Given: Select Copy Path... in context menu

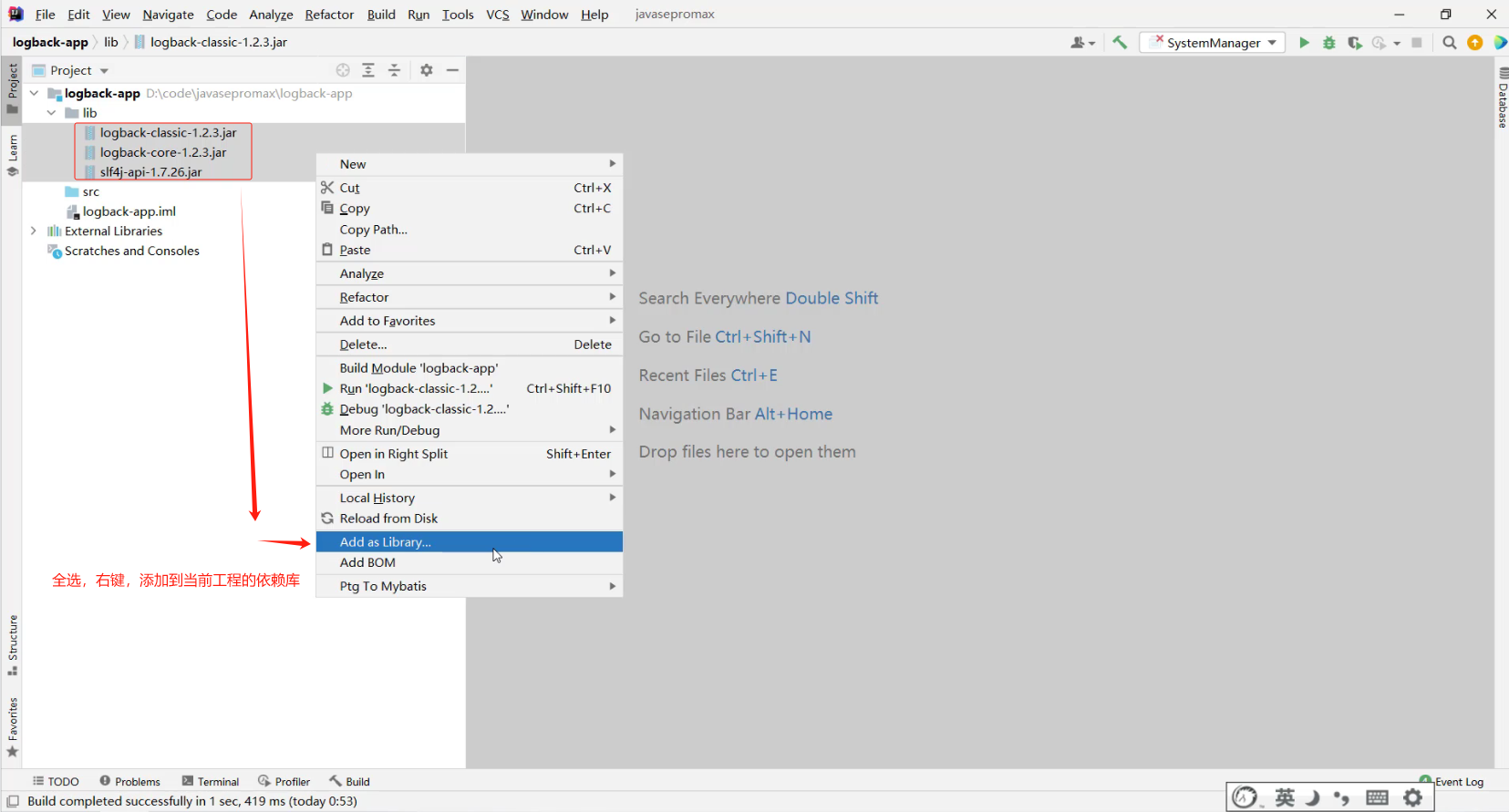Looking at the screenshot, I should (x=469, y=230).
